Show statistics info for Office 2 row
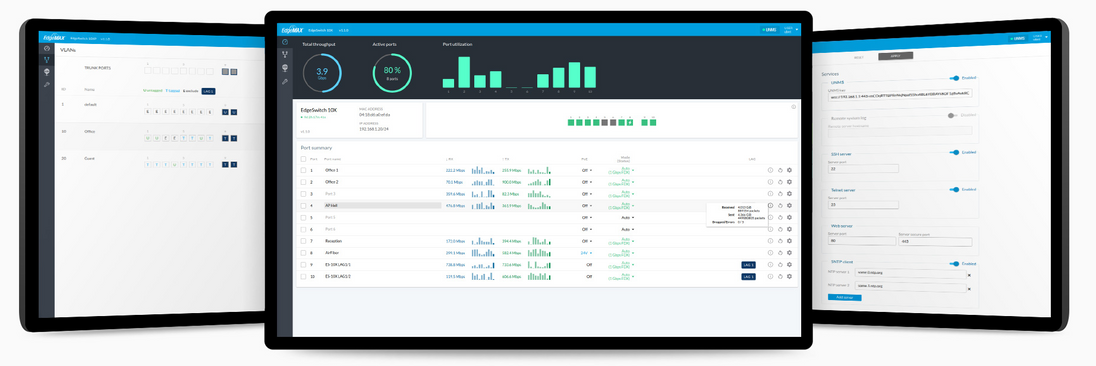Screen dimensions: 1096x366 pos(770,182)
